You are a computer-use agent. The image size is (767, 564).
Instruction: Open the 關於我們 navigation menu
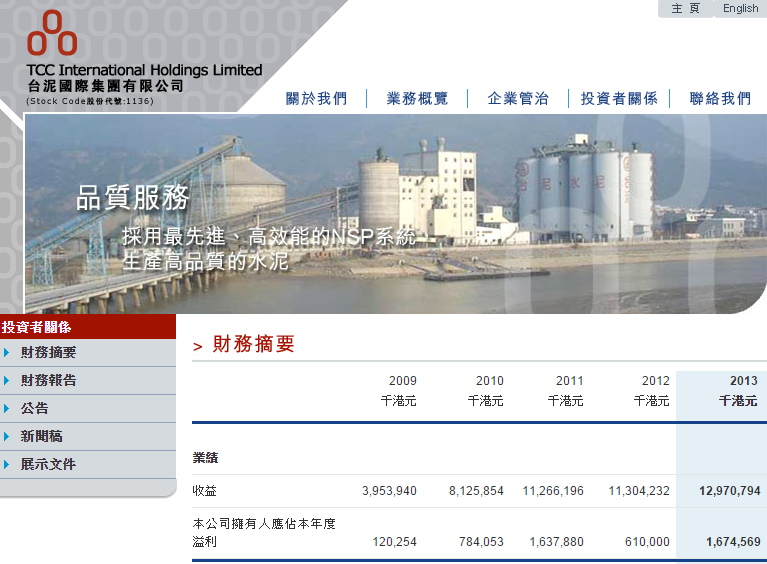tap(316, 98)
